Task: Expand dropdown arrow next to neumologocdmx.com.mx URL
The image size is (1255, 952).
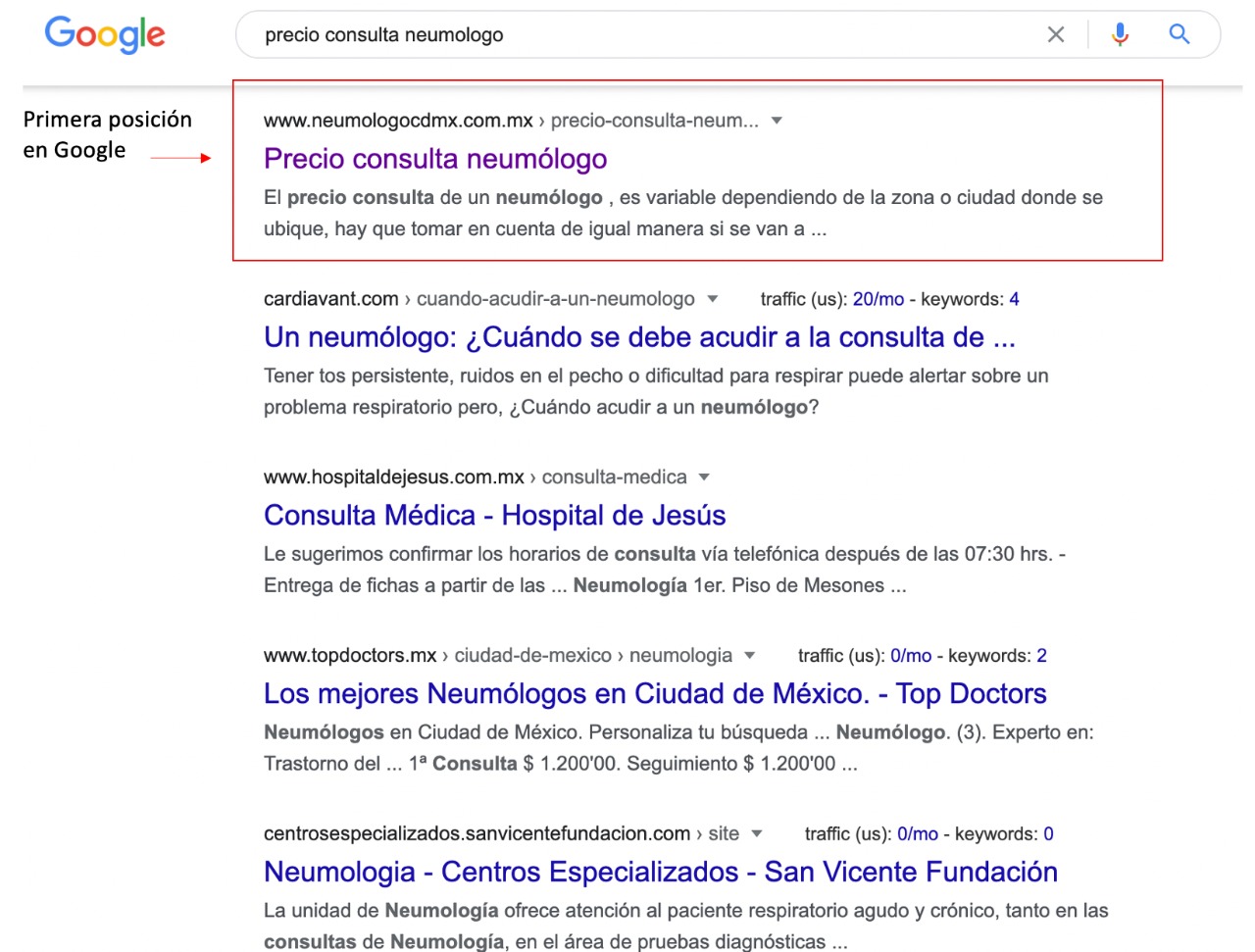Action: (x=777, y=121)
